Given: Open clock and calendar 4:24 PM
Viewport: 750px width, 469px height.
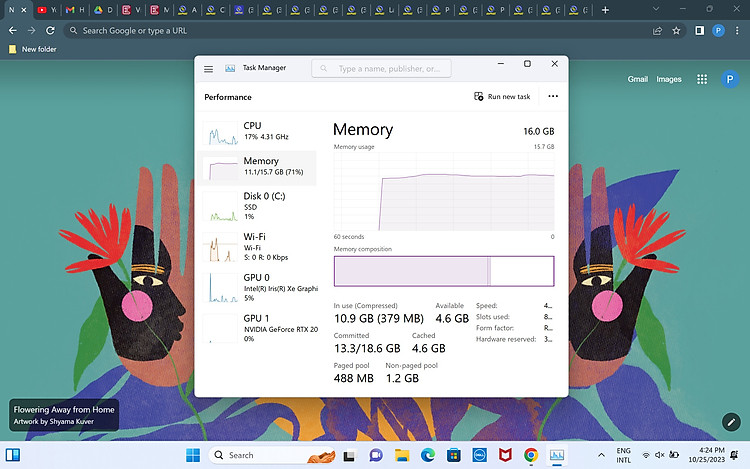Looking at the screenshot, I should 706,455.
